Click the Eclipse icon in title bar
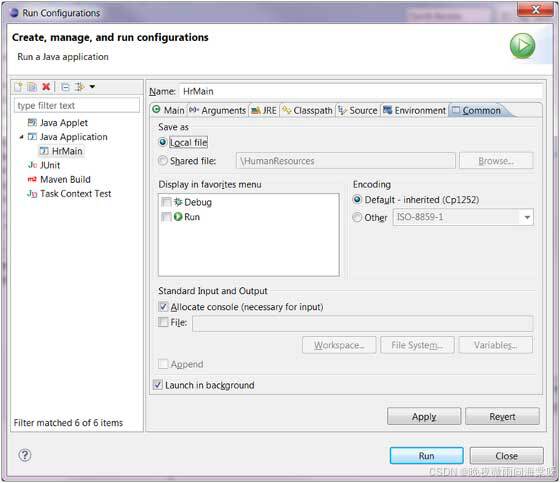The height and width of the screenshot is (483, 560). pos(14,13)
